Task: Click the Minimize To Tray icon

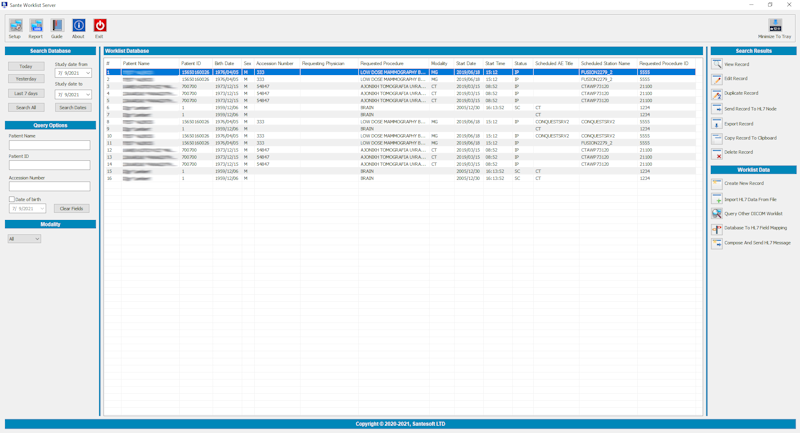Action: 775,25
